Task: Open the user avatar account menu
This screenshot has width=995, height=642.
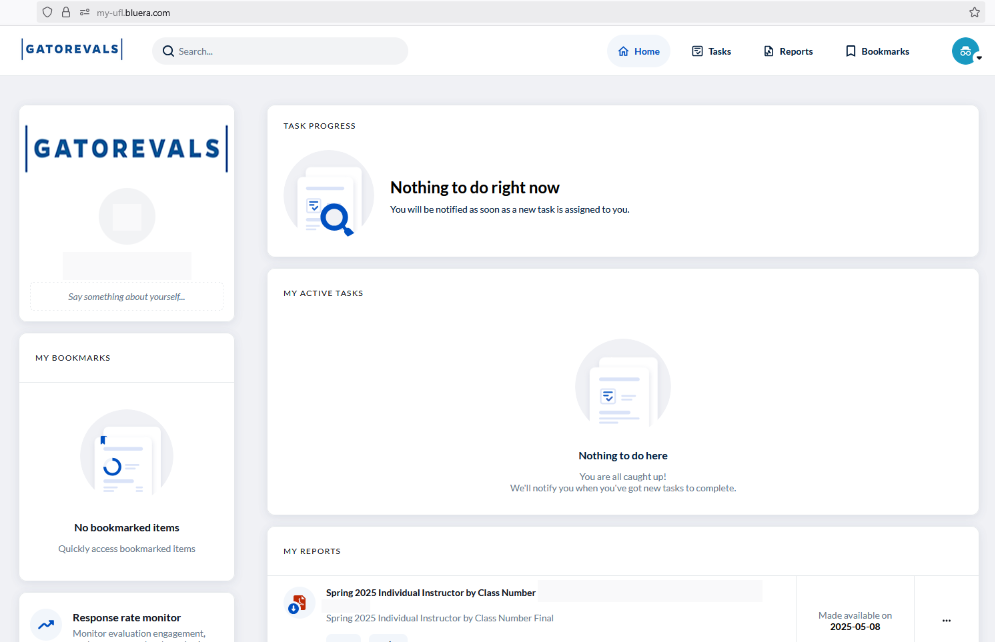Action: (966, 51)
